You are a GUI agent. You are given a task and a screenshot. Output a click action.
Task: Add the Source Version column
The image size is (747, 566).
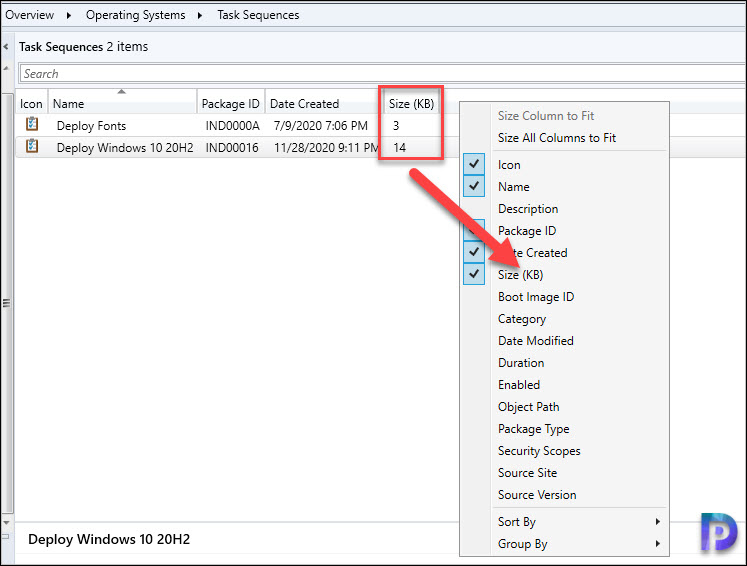click(x=537, y=495)
